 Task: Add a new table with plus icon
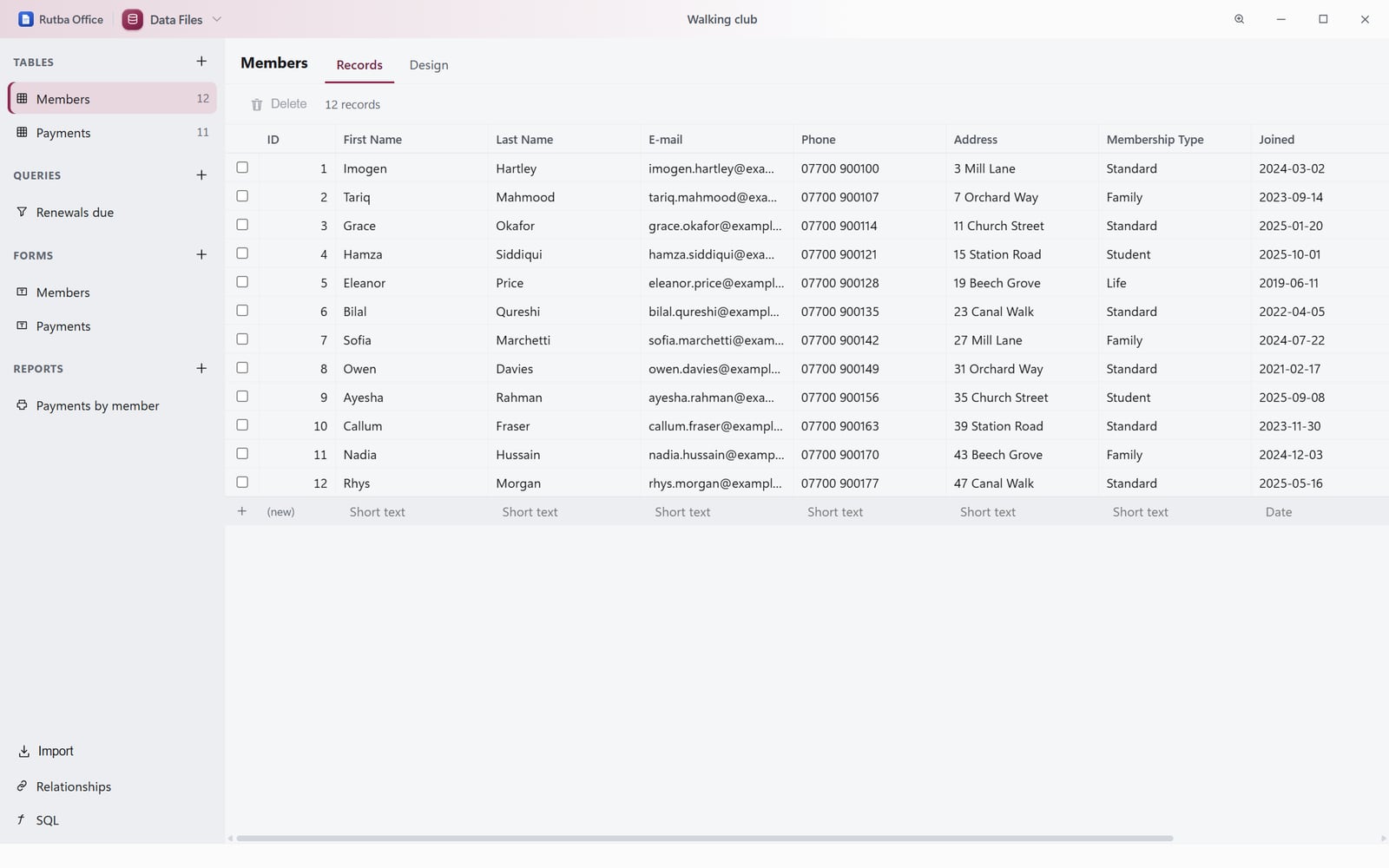201,62
